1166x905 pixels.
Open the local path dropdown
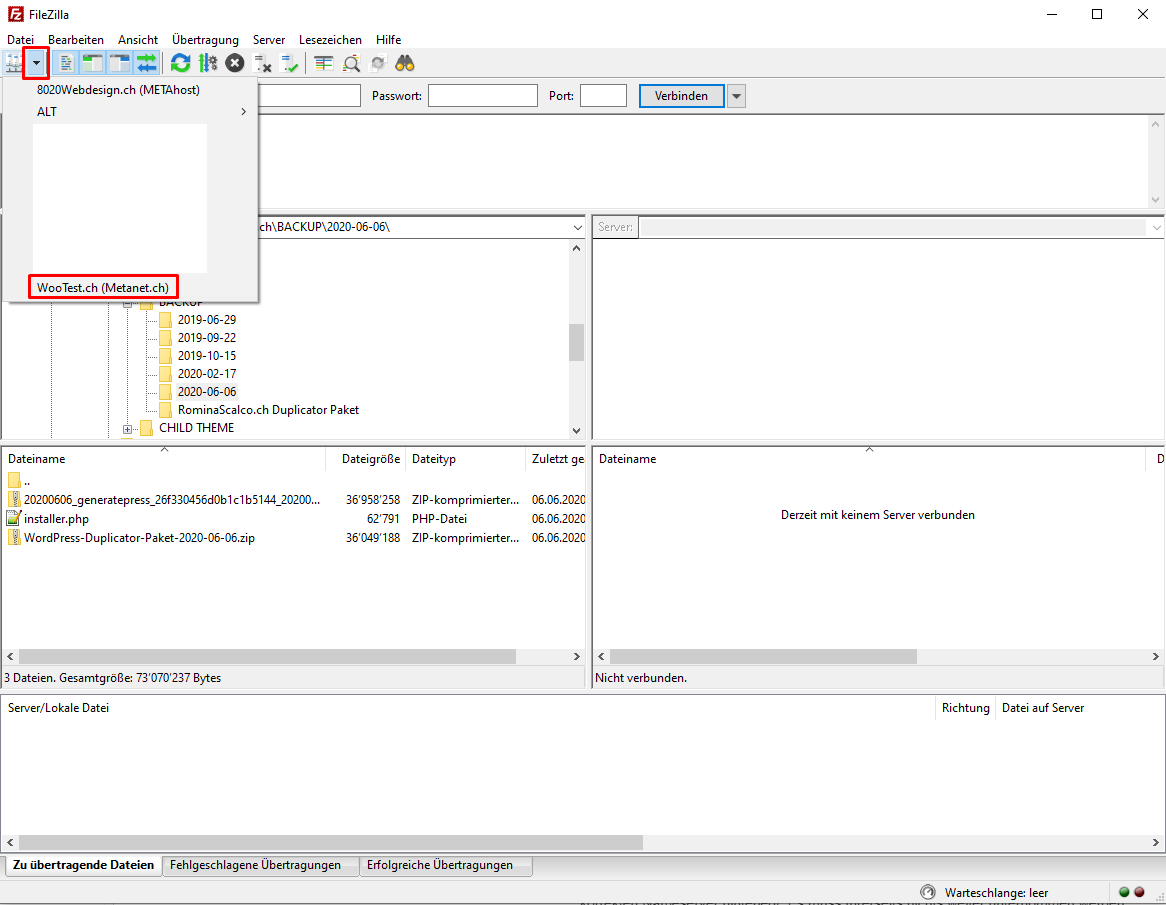click(577, 228)
